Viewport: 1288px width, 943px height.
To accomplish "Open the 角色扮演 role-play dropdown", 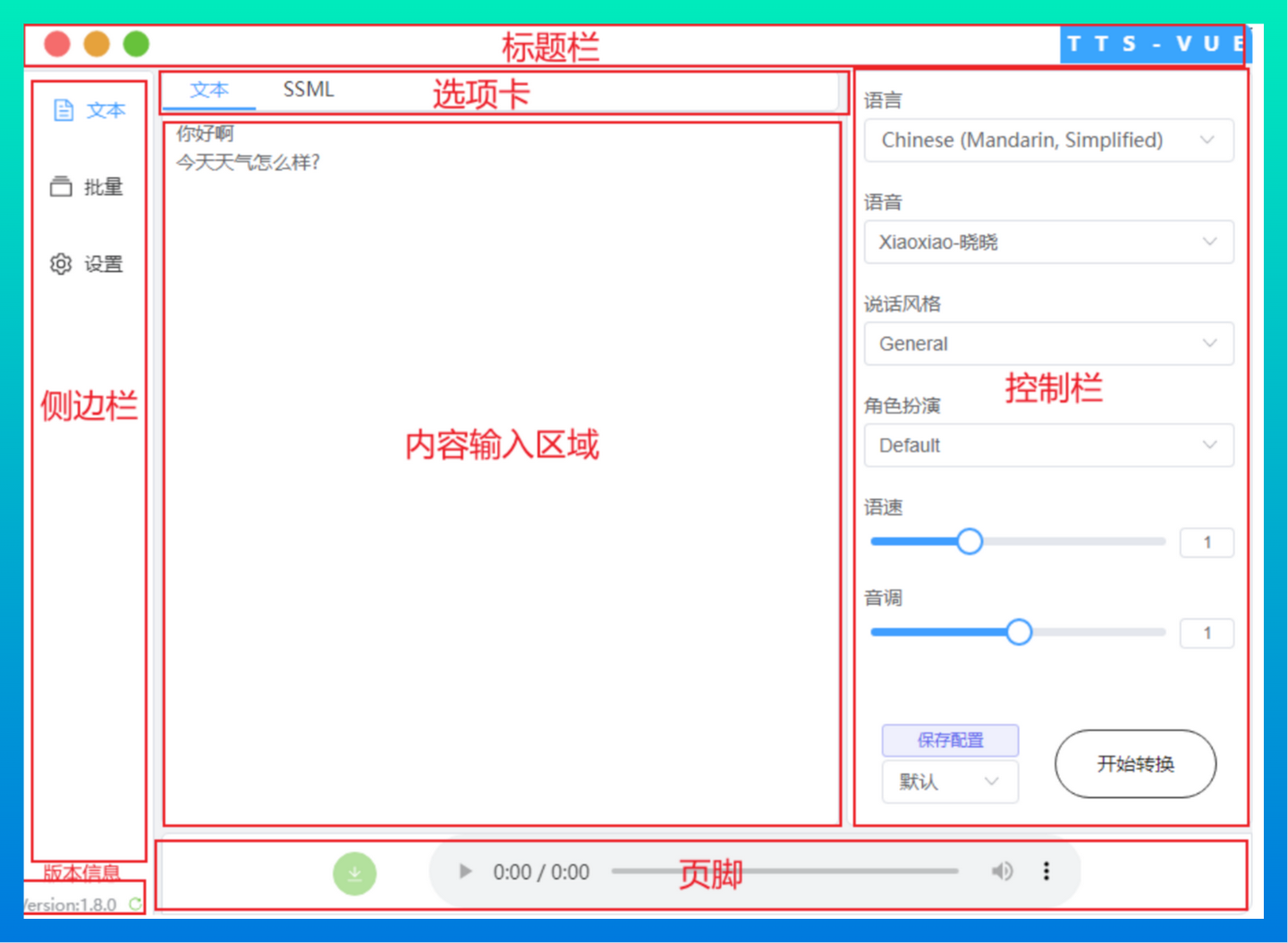I will coord(1048,445).
